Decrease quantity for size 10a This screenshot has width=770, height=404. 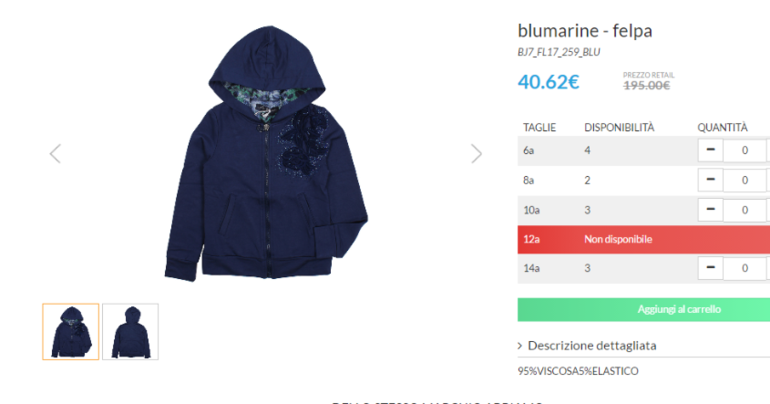710,210
